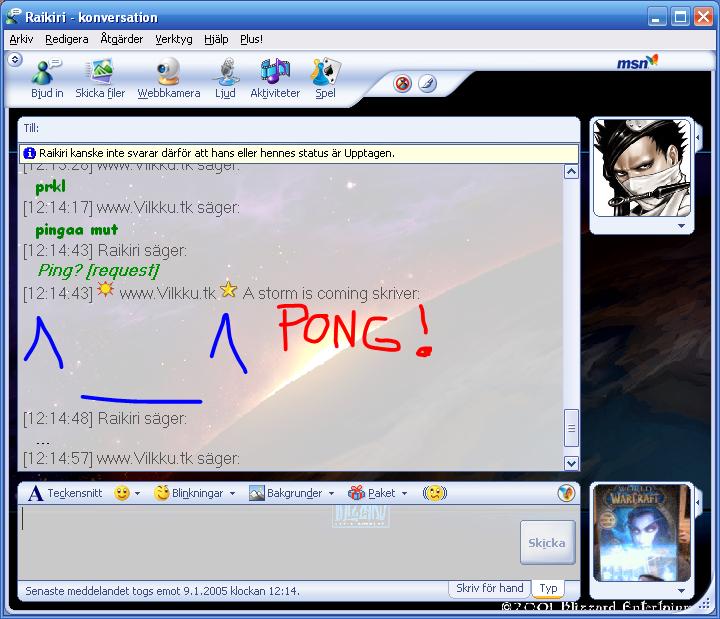Select the Typ input mode tab

coord(548,588)
